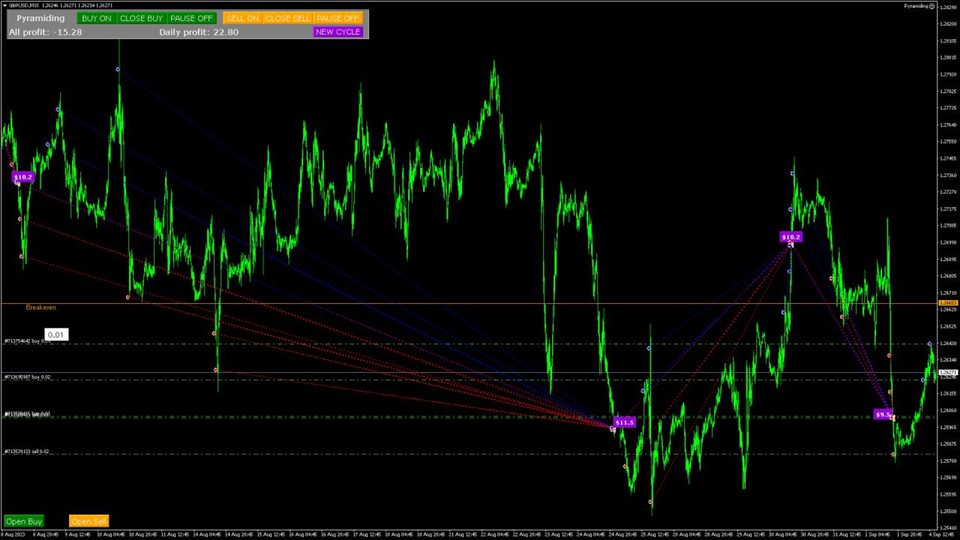Screen dimensions: 960x540
Task: Click the BUY ON button
Action: [x=97, y=18]
